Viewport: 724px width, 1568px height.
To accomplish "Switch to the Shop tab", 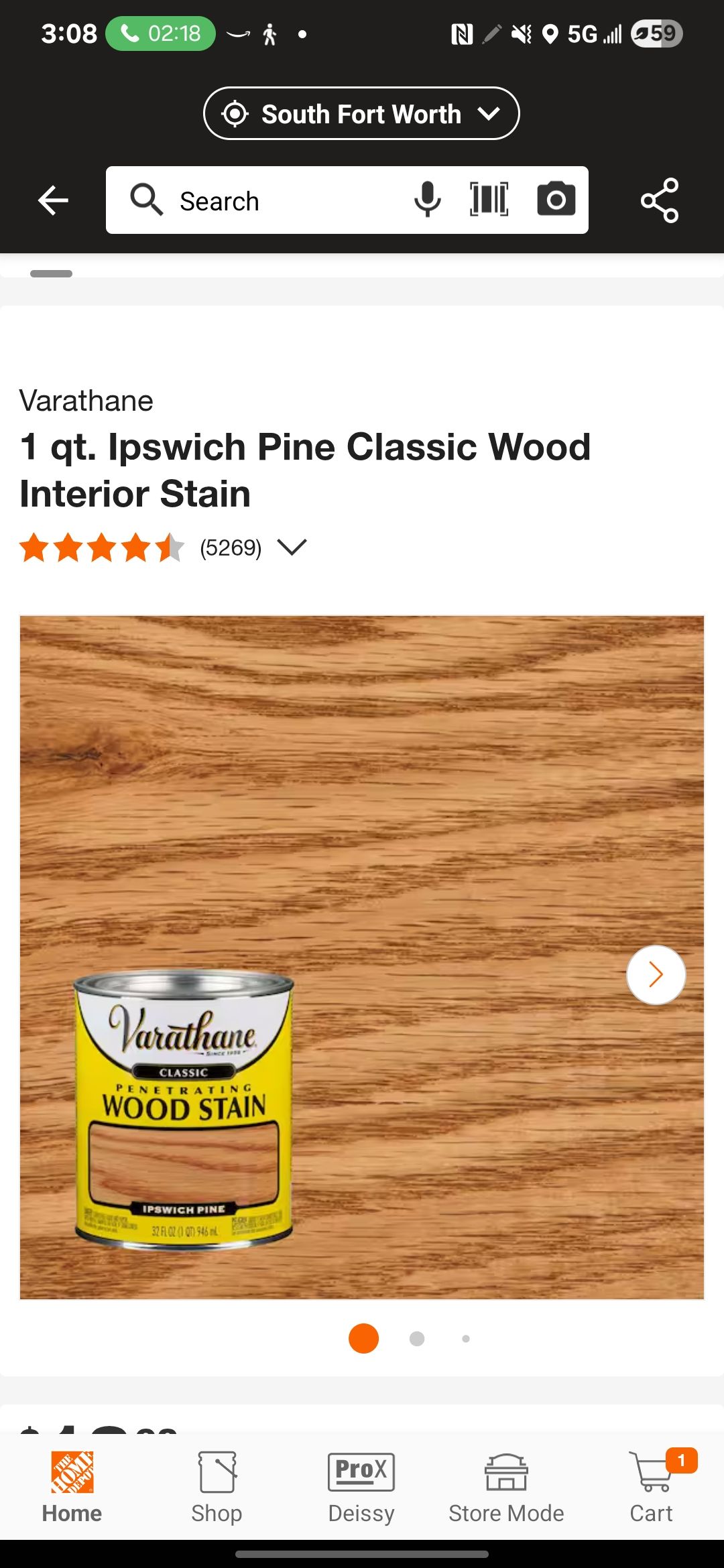I will pyautogui.click(x=217, y=1487).
